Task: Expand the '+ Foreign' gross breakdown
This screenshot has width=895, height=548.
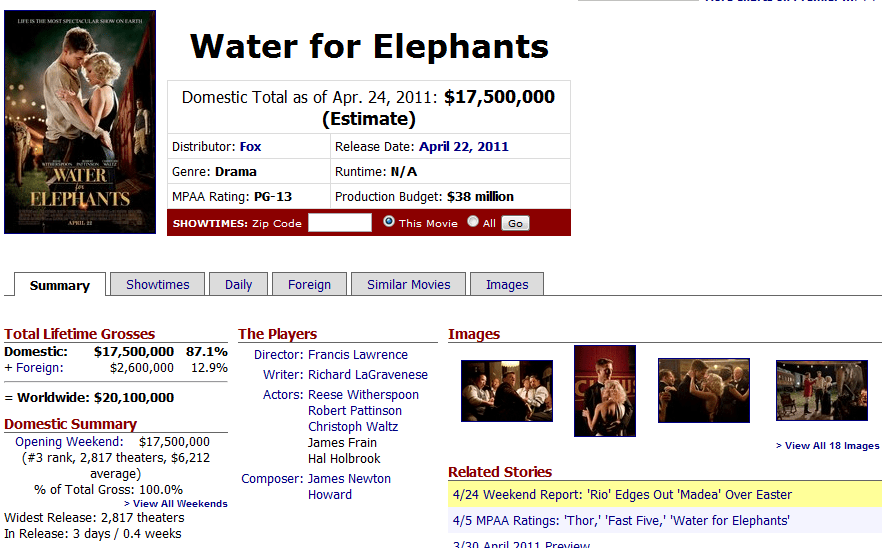Action: [x=33, y=368]
